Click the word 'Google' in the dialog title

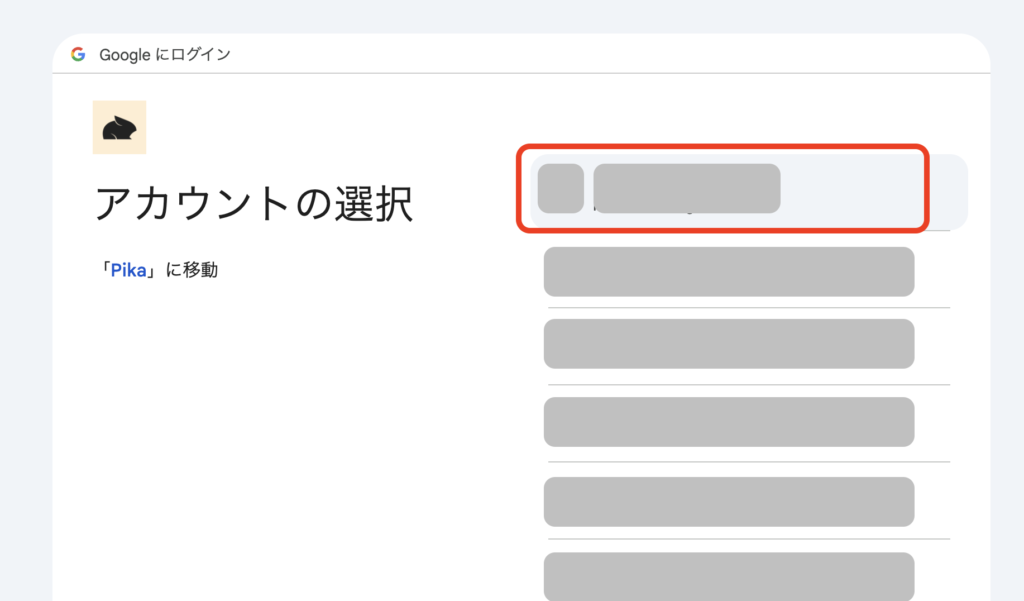(124, 54)
